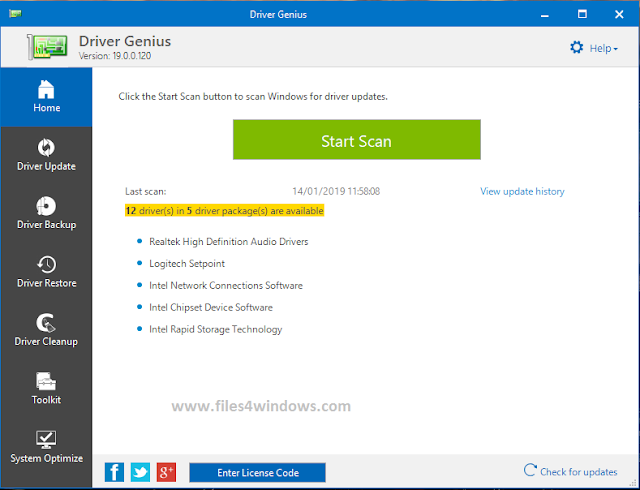Select Intel Rapid Storage Technology entry

coord(216,330)
